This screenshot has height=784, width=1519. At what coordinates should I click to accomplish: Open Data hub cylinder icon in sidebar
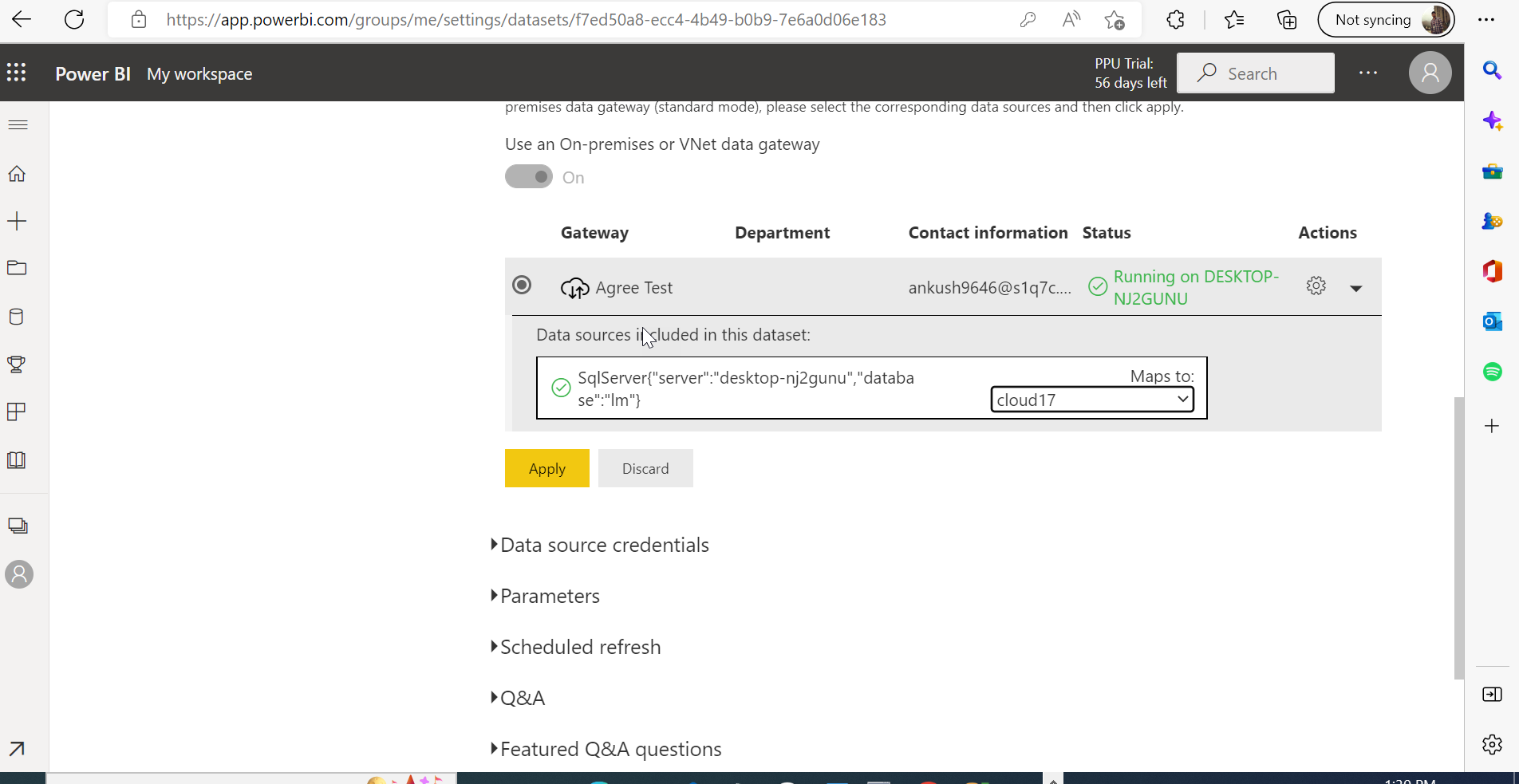pyautogui.click(x=17, y=317)
